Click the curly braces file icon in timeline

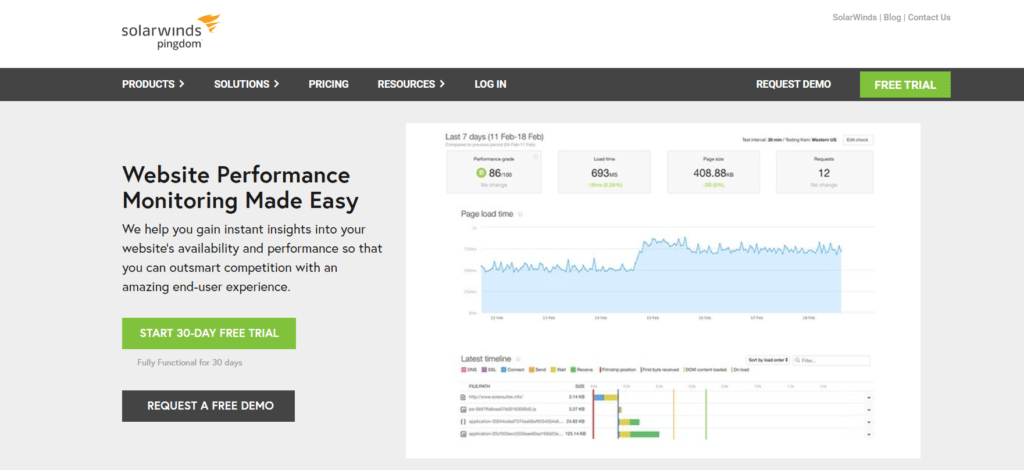463,422
